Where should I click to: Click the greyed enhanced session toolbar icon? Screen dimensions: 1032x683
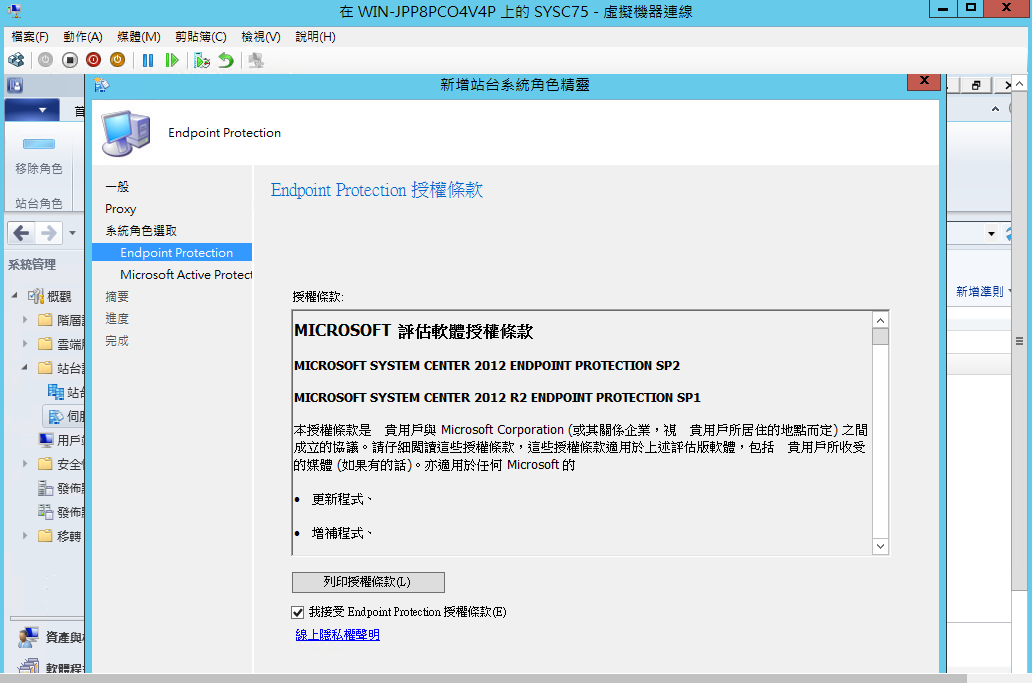(x=256, y=61)
